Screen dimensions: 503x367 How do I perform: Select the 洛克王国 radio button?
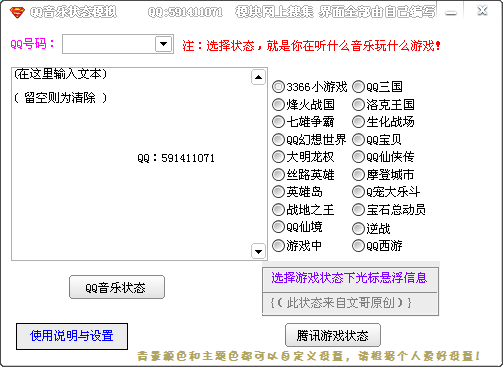tap(358, 105)
